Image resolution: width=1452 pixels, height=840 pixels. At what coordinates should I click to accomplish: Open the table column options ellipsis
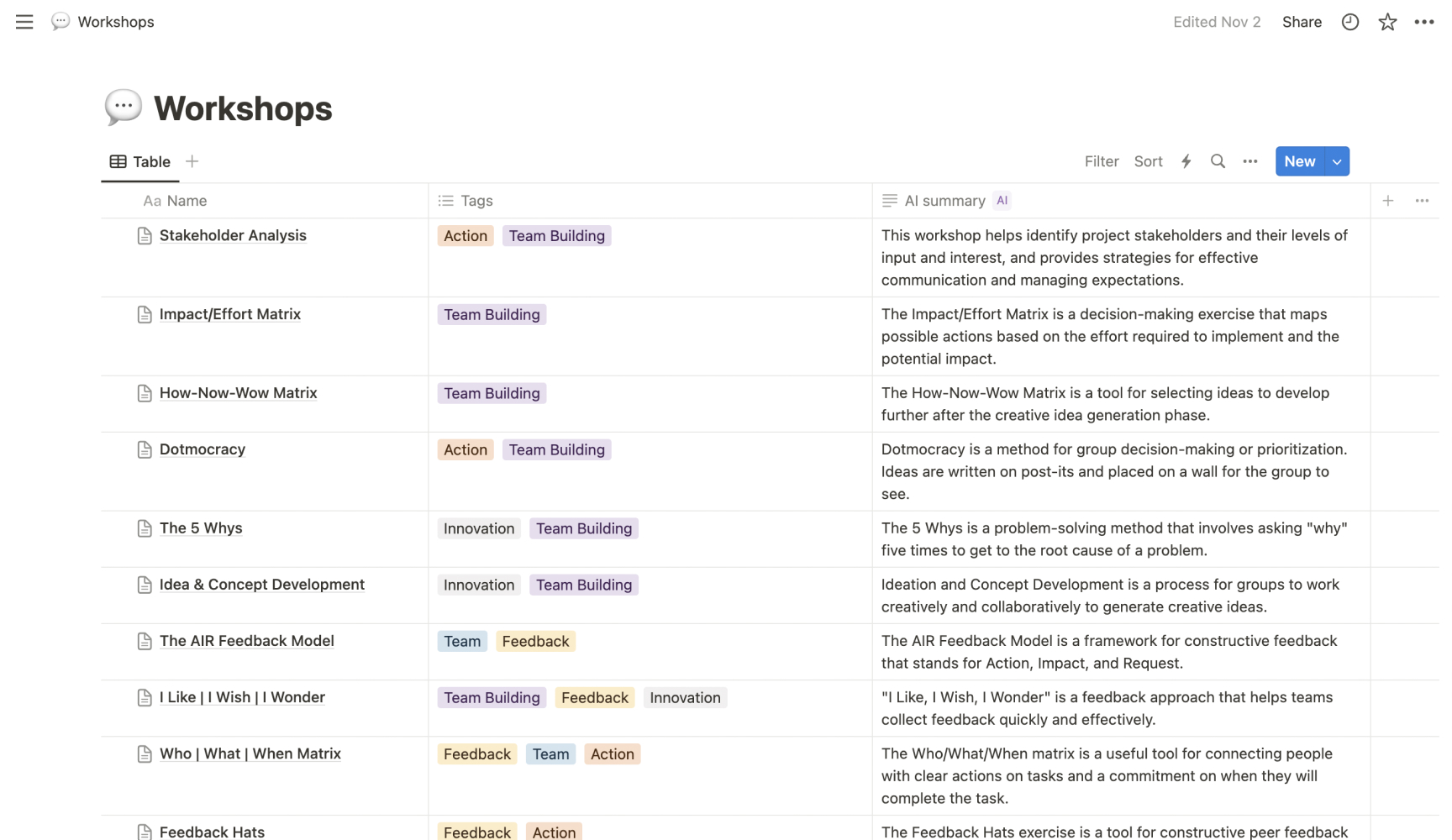click(x=1422, y=201)
